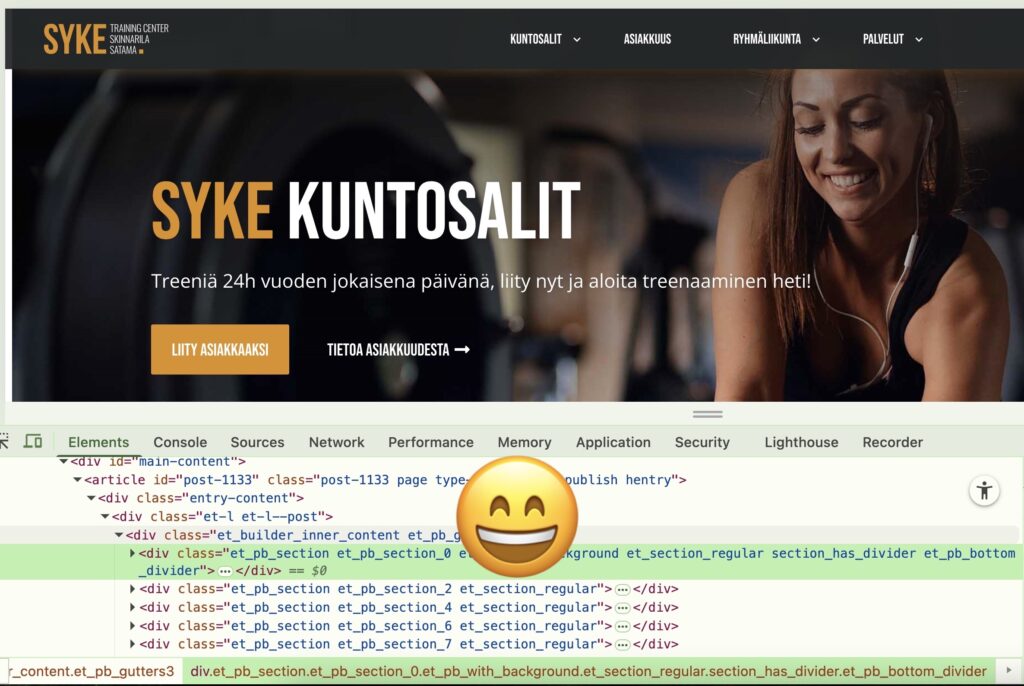
Task: Click the DevTools panel resize handle
Action: click(707, 413)
